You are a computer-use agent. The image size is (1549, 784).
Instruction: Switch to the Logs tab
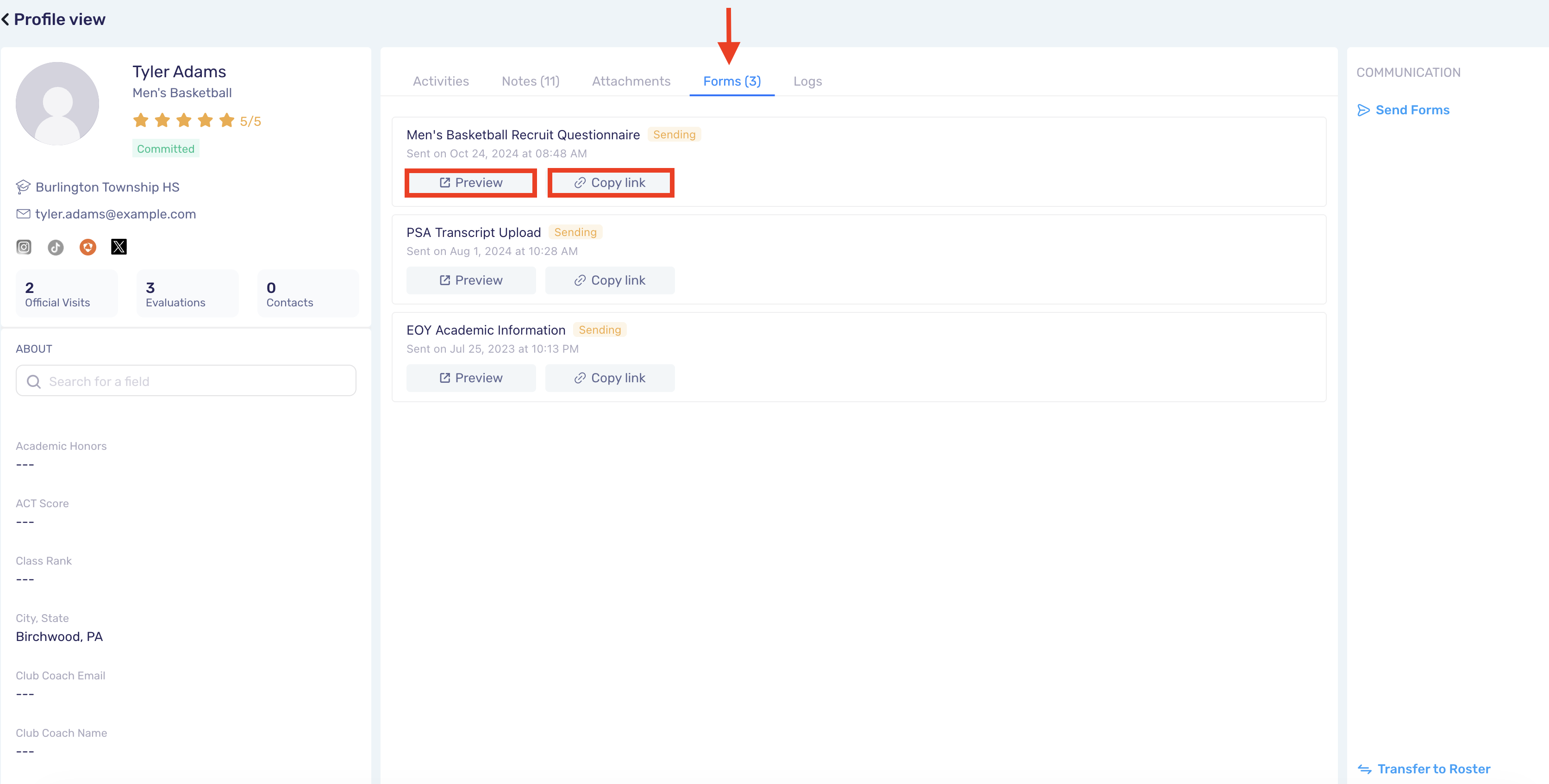point(807,81)
